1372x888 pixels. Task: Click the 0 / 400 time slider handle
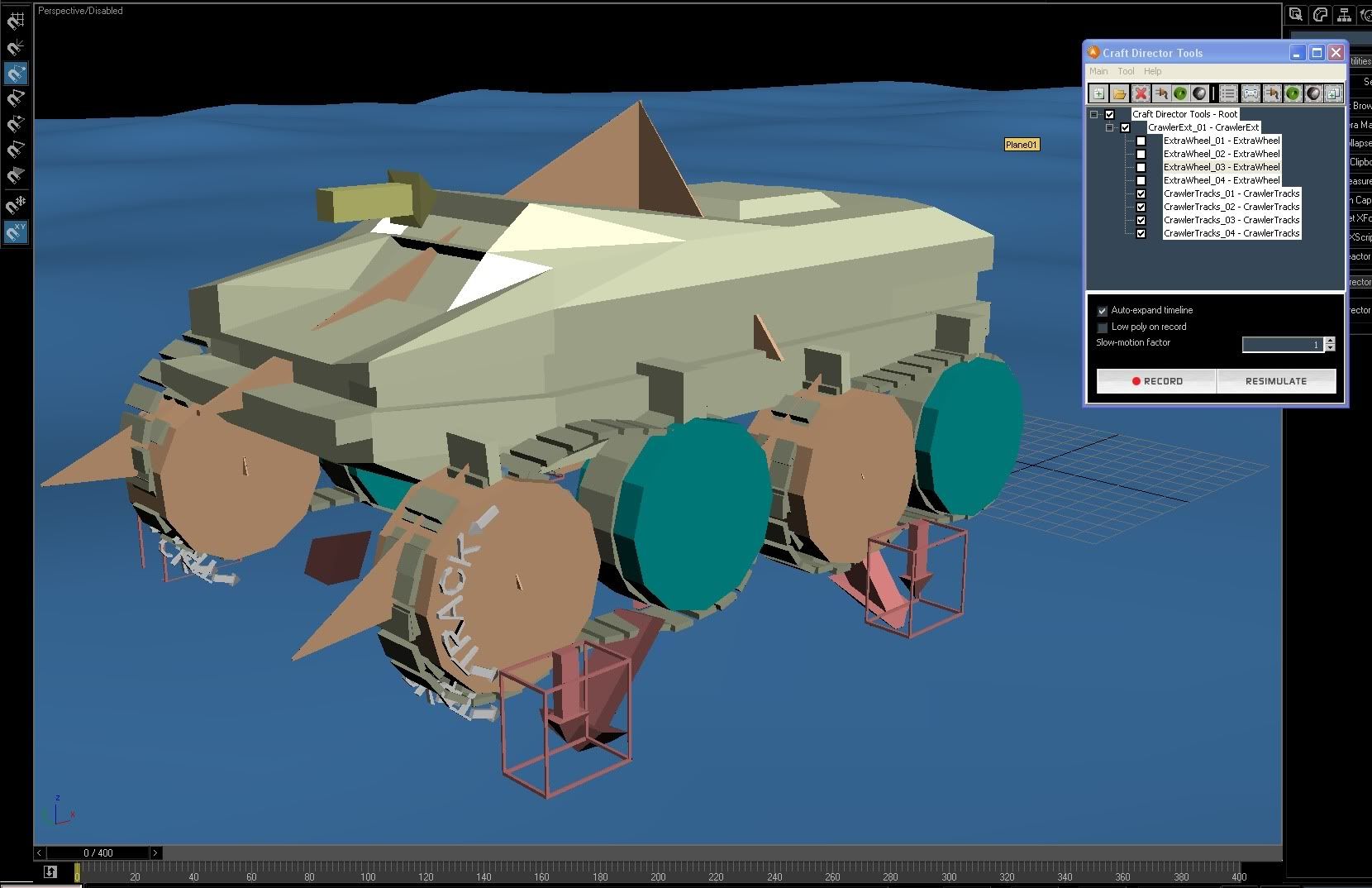(x=98, y=852)
